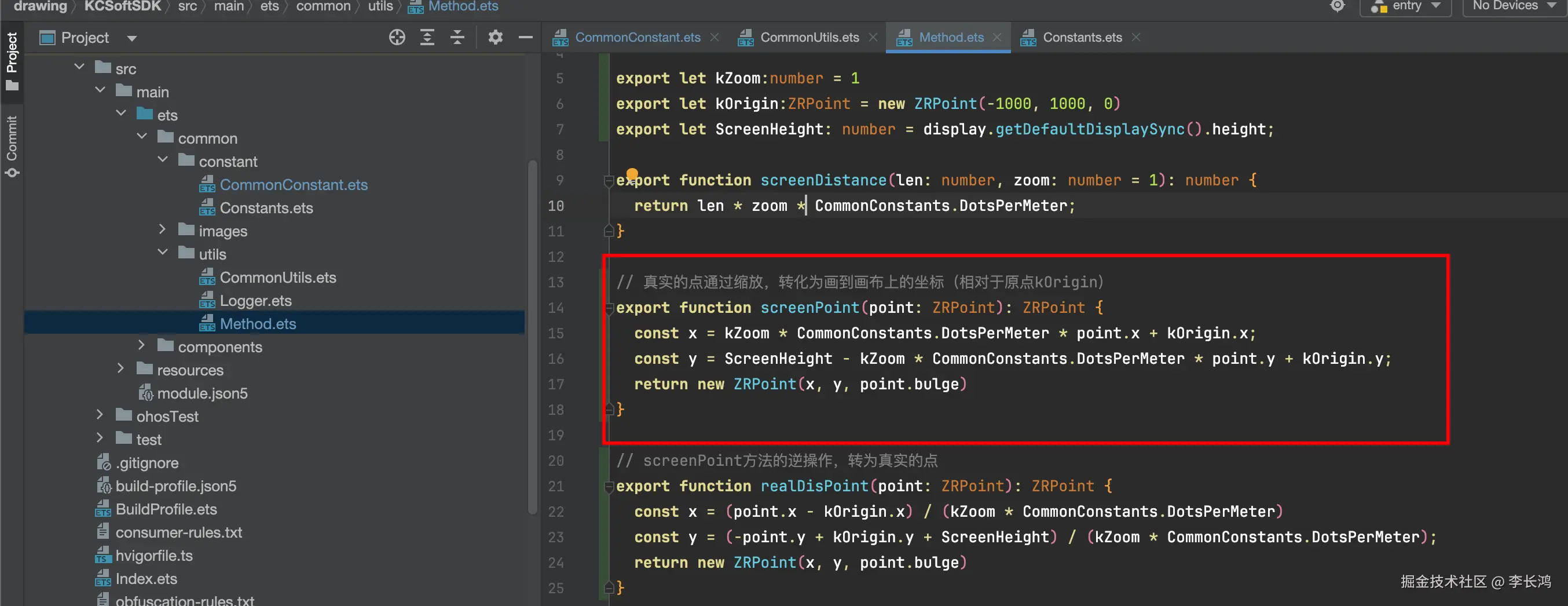Open build-profile.json5 file
The width and height of the screenshot is (1568, 606).
coord(175,485)
